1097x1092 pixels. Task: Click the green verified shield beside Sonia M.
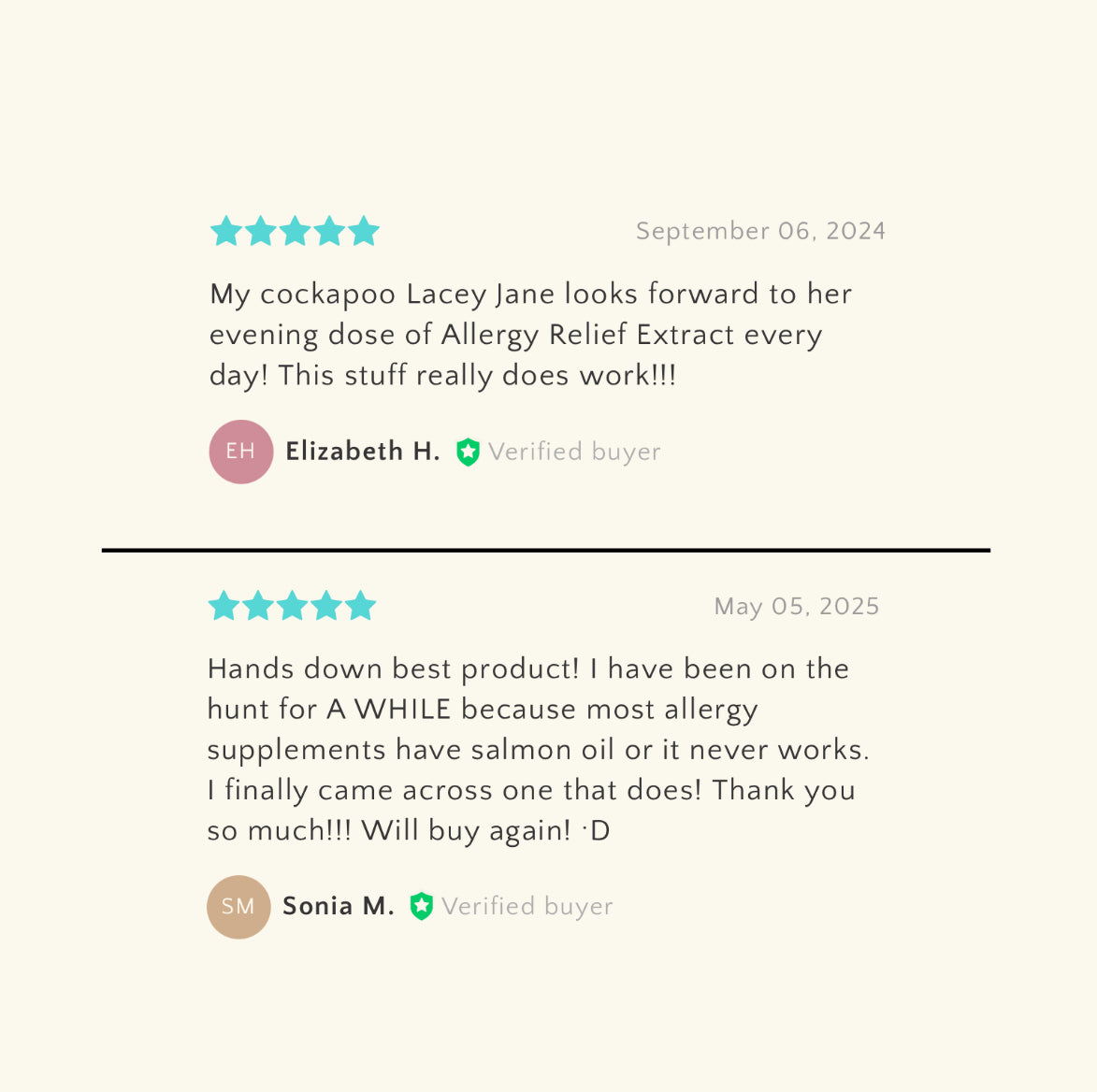[x=422, y=906]
